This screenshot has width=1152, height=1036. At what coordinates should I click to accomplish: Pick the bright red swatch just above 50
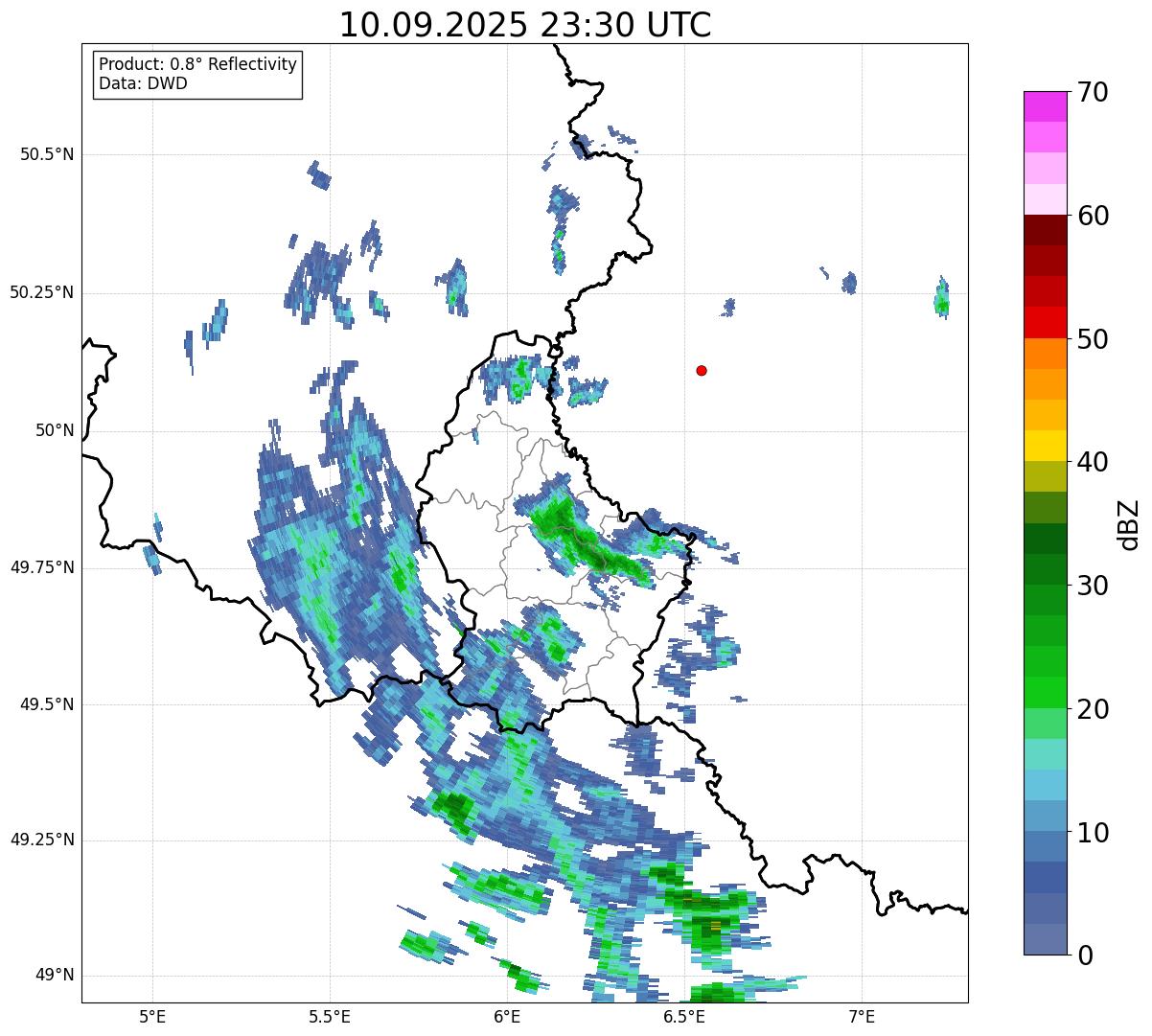click(1045, 322)
